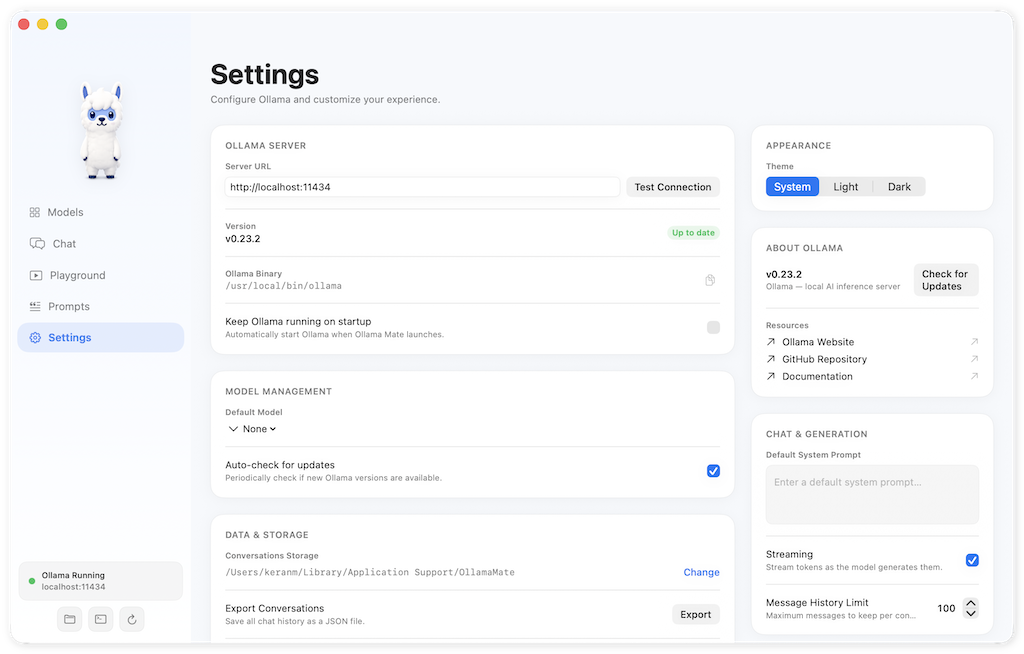Open the Default Model dropdown showing None
Screen dimensions: 1024x654
pyautogui.click(x=252, y=429)
